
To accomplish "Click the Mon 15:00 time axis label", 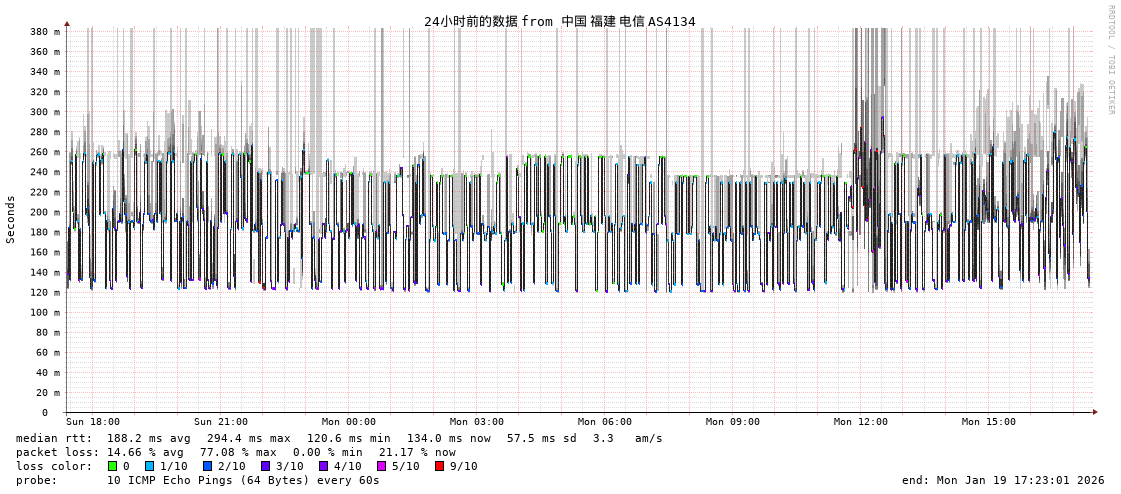I will click(x=989, y=422).
